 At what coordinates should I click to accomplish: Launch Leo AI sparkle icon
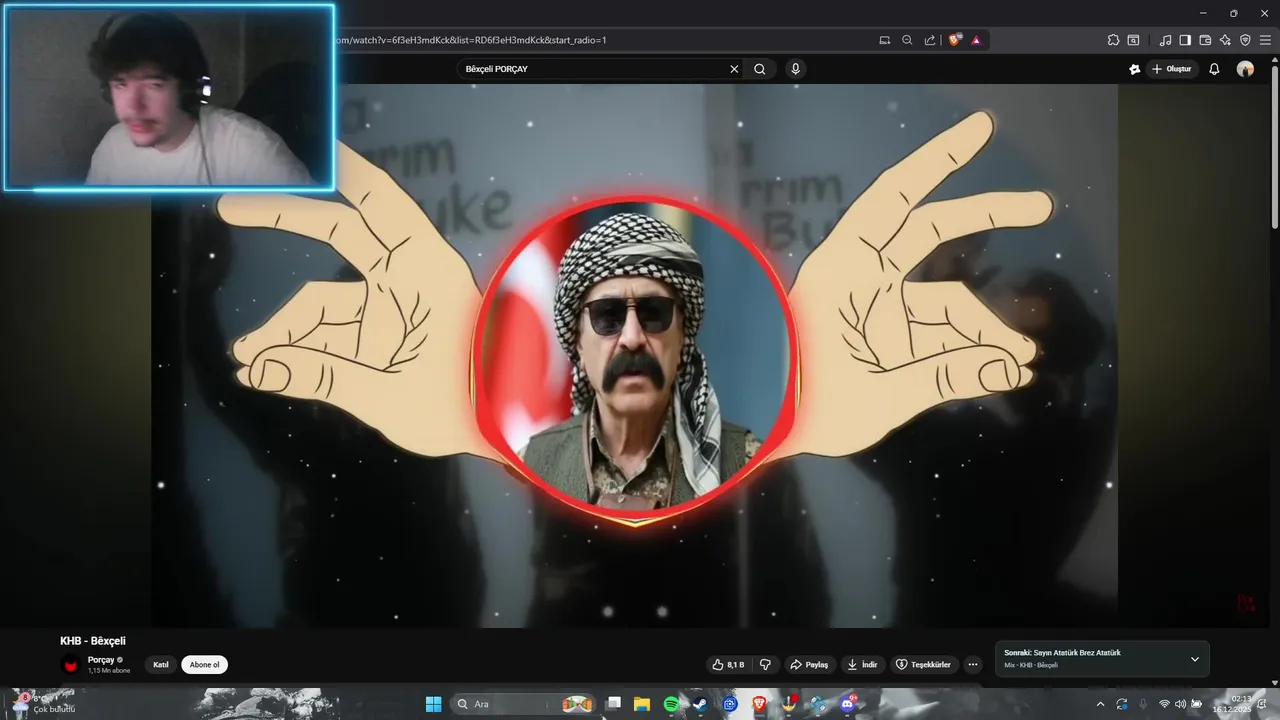click(1225, 40)
